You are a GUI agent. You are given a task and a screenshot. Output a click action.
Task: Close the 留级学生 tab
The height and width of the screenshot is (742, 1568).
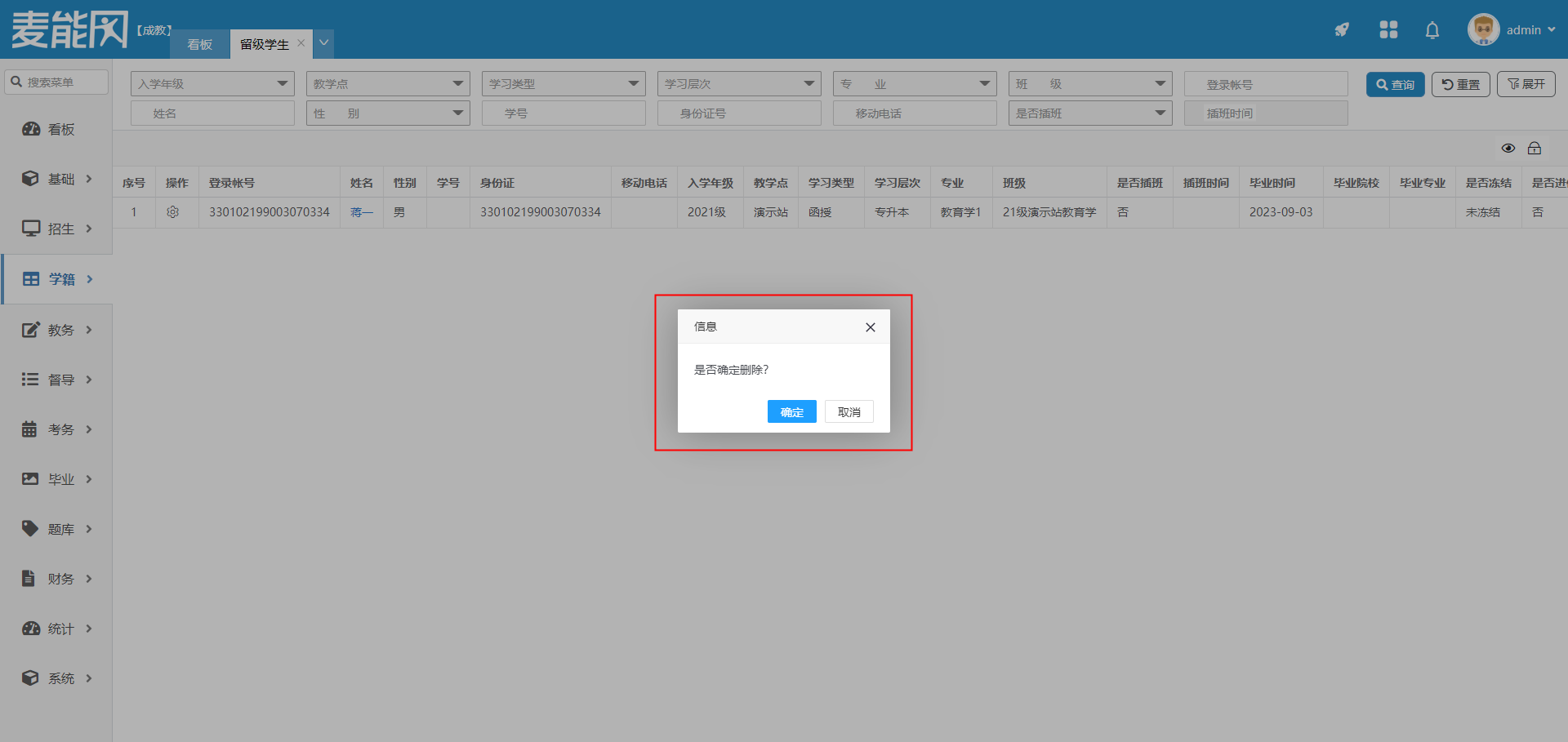coord(301,43)
